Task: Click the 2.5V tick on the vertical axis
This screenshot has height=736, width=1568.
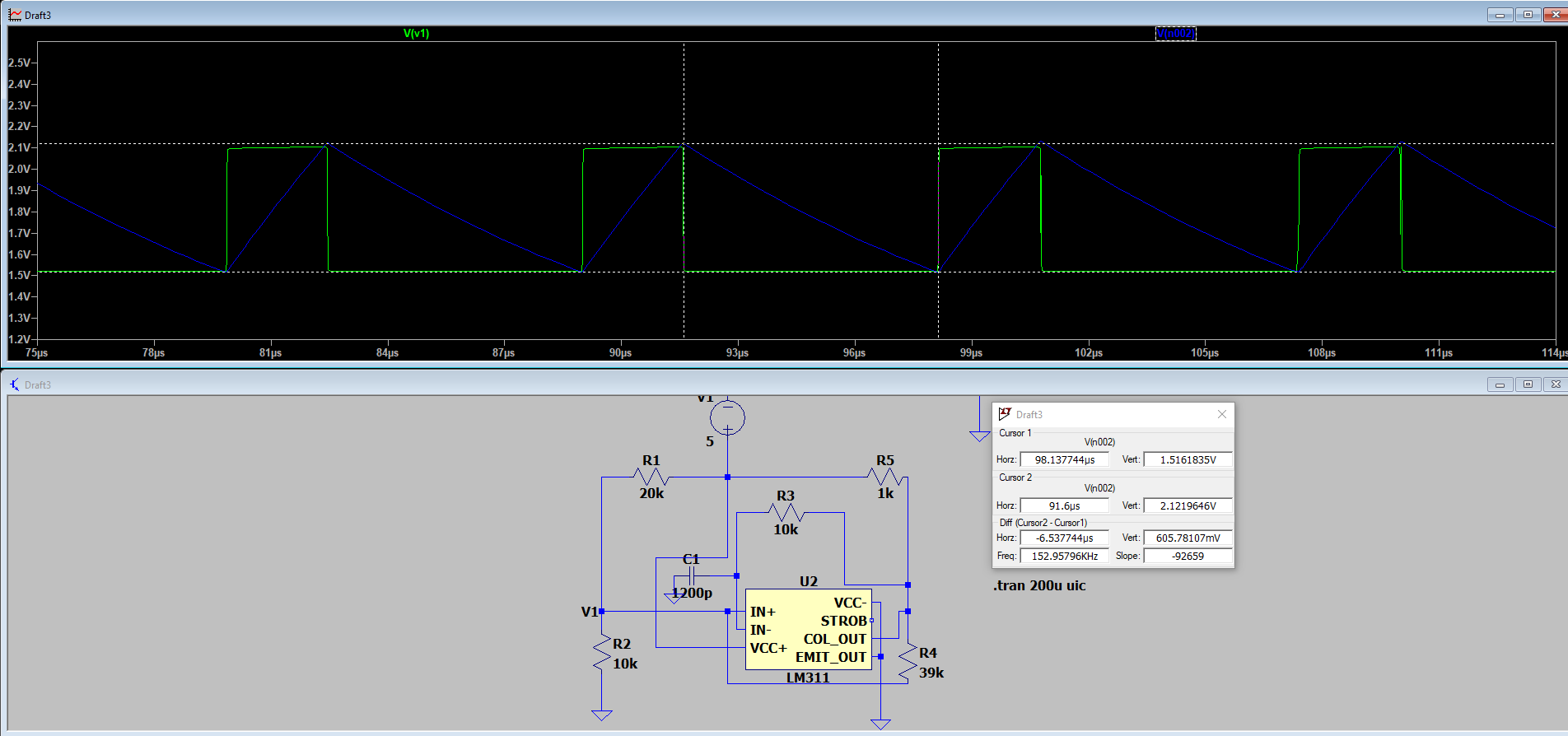Action: [x=20, y=63]
